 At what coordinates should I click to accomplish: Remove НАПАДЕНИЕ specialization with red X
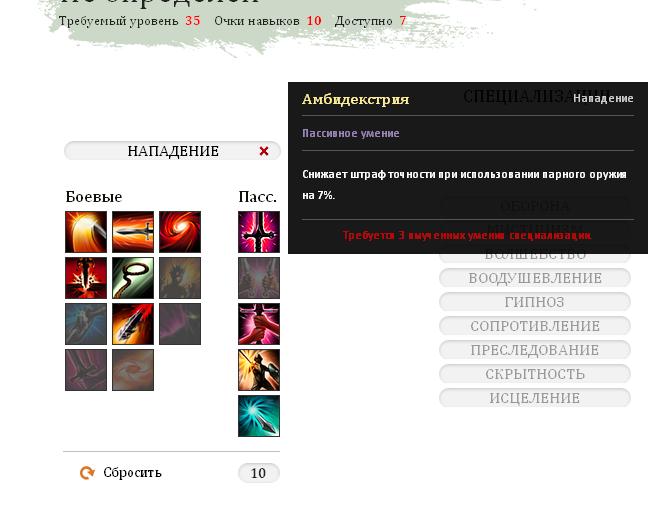[264, 151]
